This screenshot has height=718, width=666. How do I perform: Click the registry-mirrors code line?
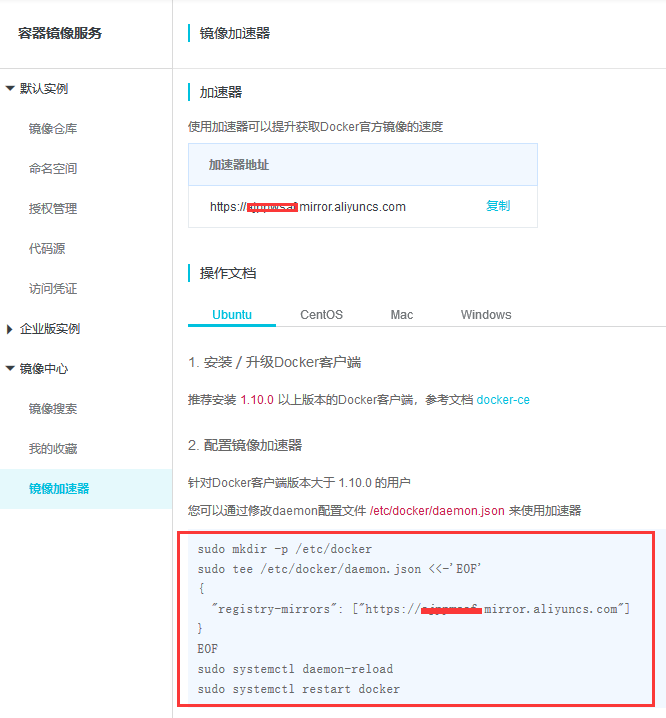click(x=420, y=609)
